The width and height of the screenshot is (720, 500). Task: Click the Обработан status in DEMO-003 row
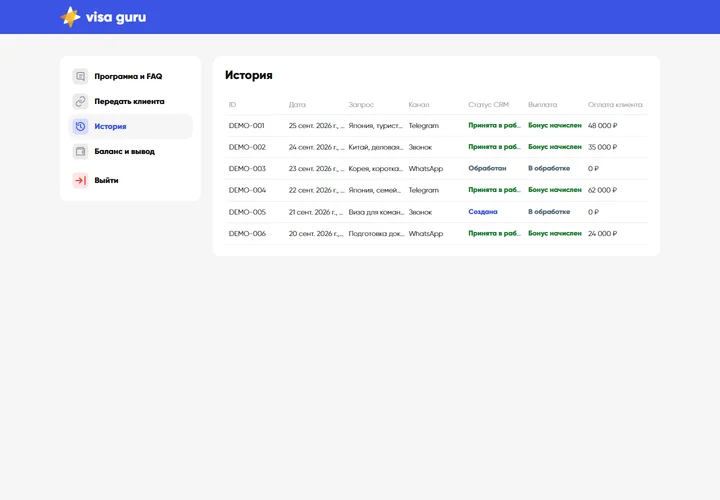(487, 169)
